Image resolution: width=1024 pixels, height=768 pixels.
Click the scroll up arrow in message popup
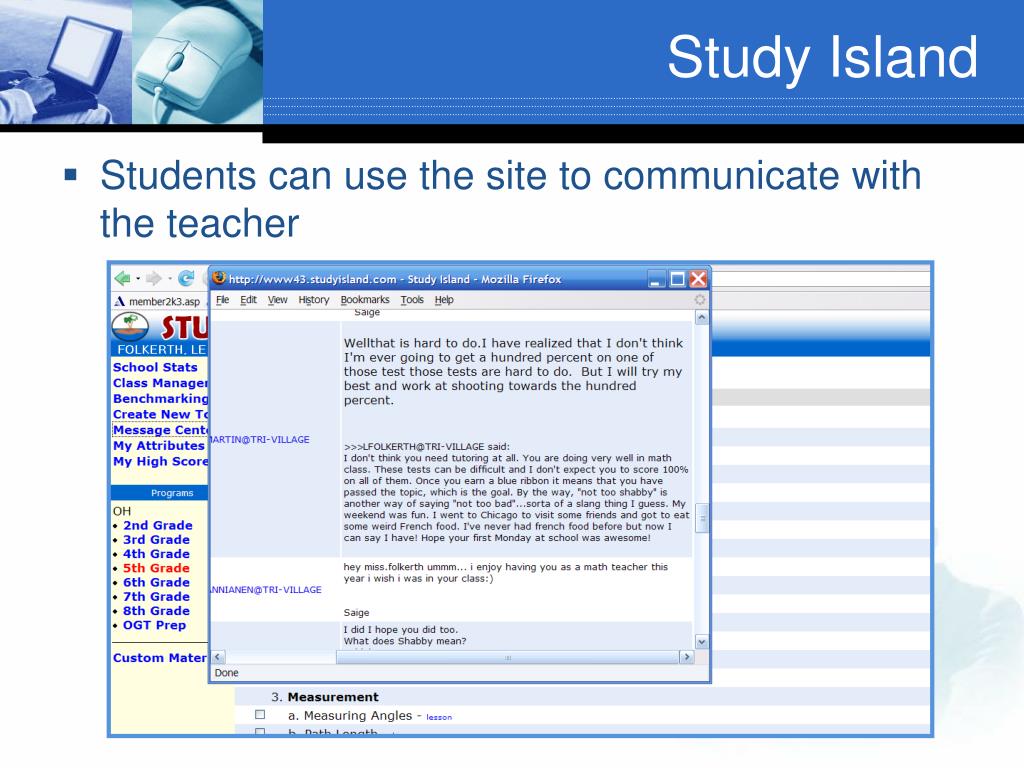(701, 318)
